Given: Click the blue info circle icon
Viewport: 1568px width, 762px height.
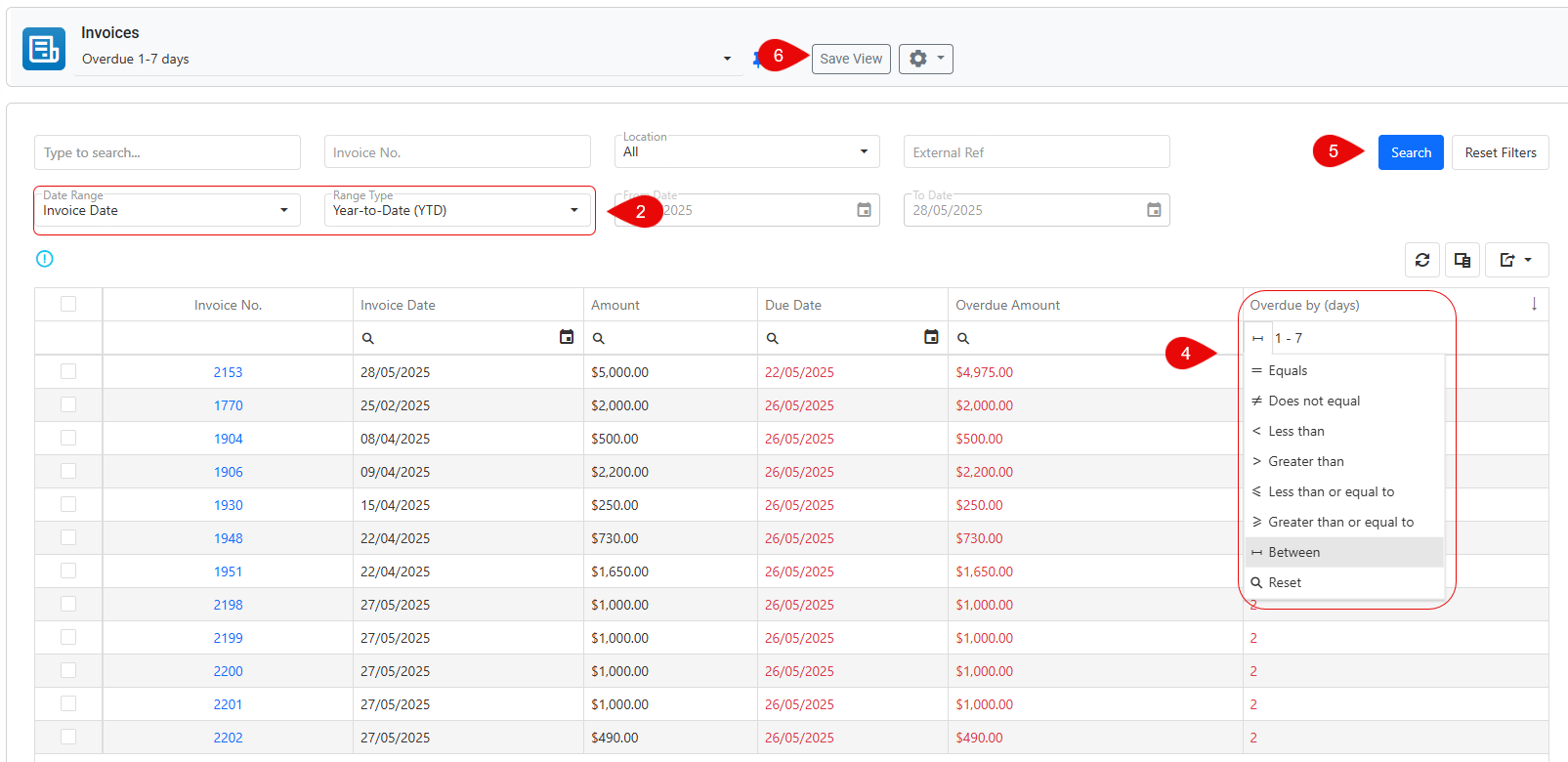Looking at the screenshot, I should click(x=45, y=259).
